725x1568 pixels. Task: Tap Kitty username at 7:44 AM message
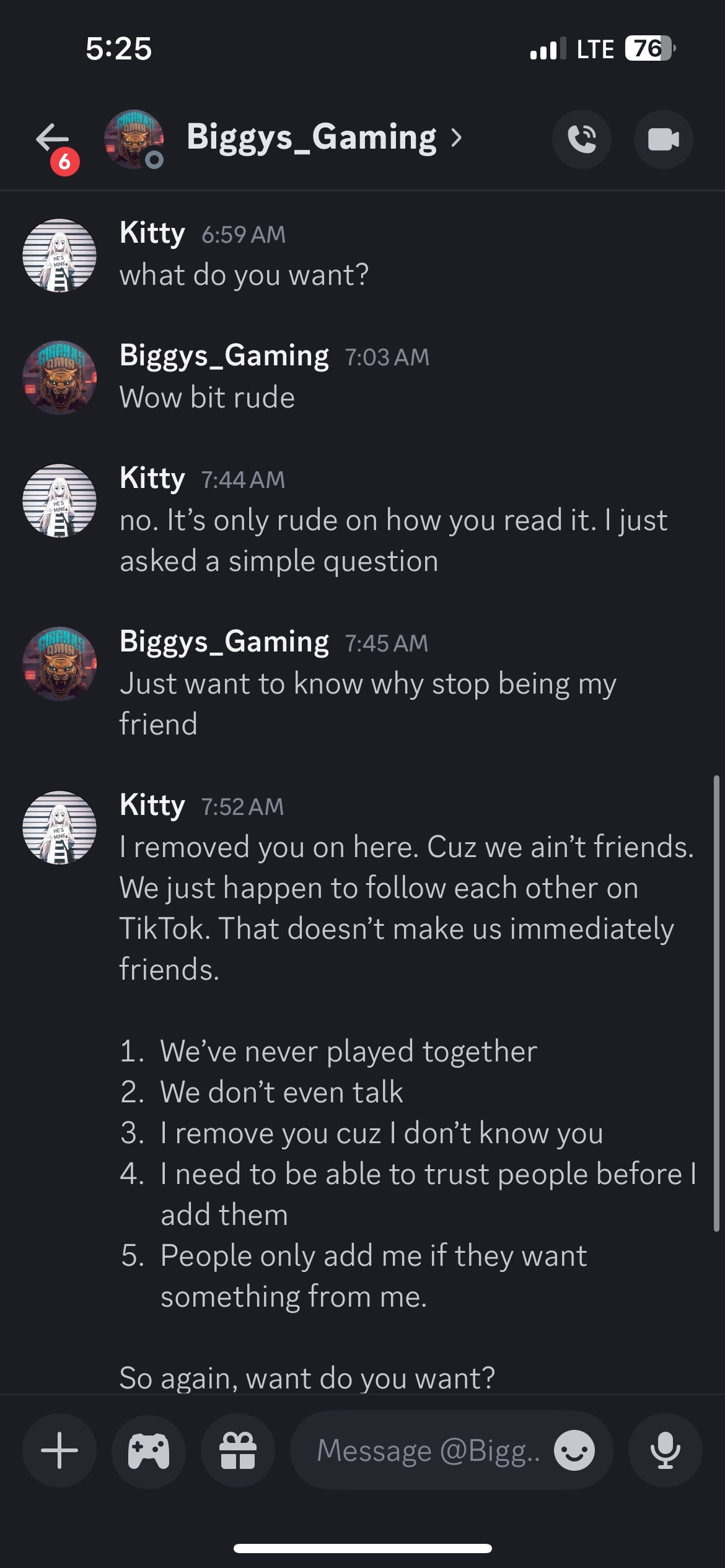[152, 478]
